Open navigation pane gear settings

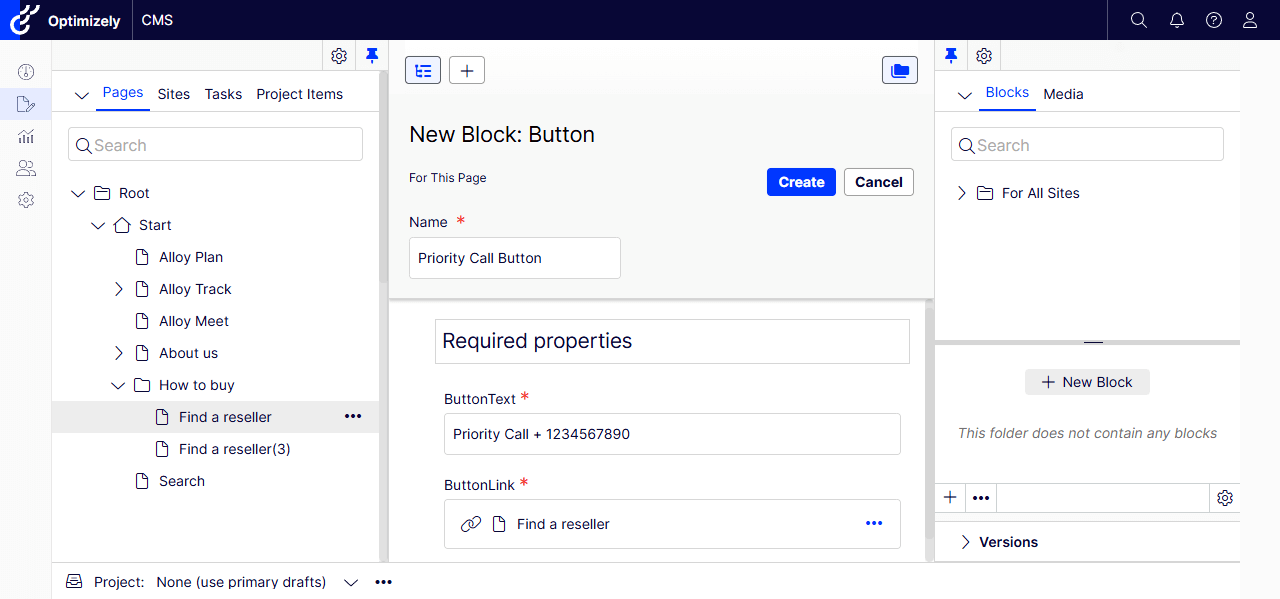coord(339,56)
